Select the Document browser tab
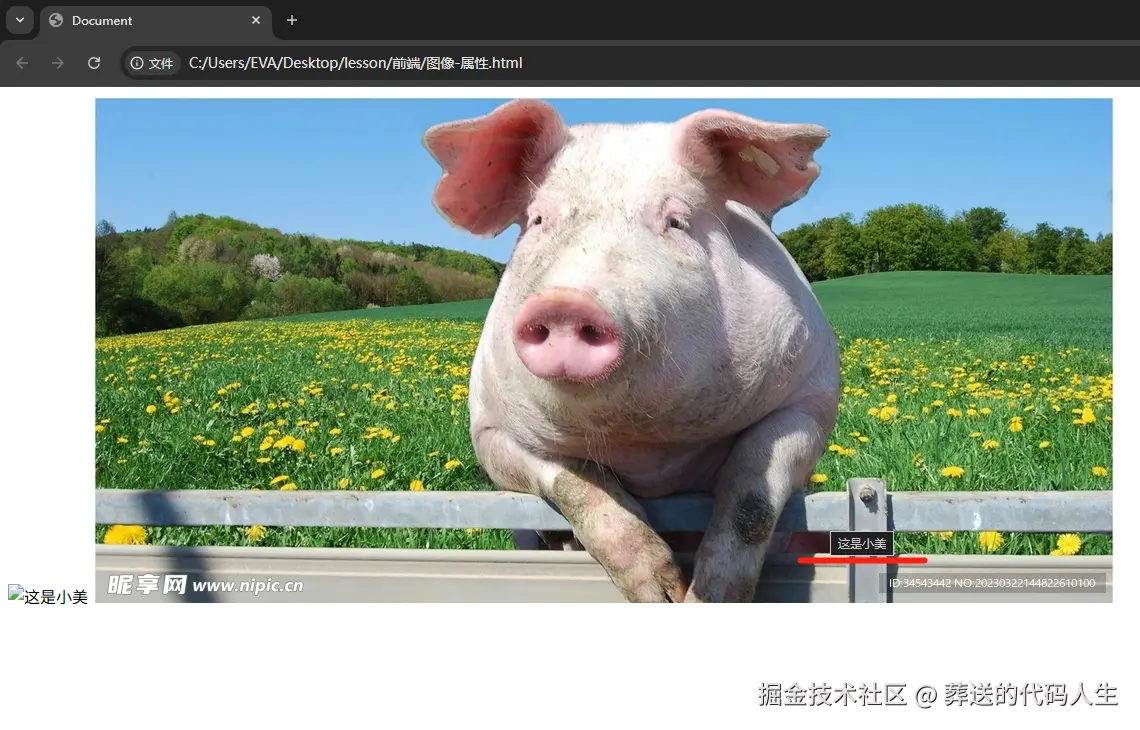This screenshot has width=1140, height=730. pos(156,20)
